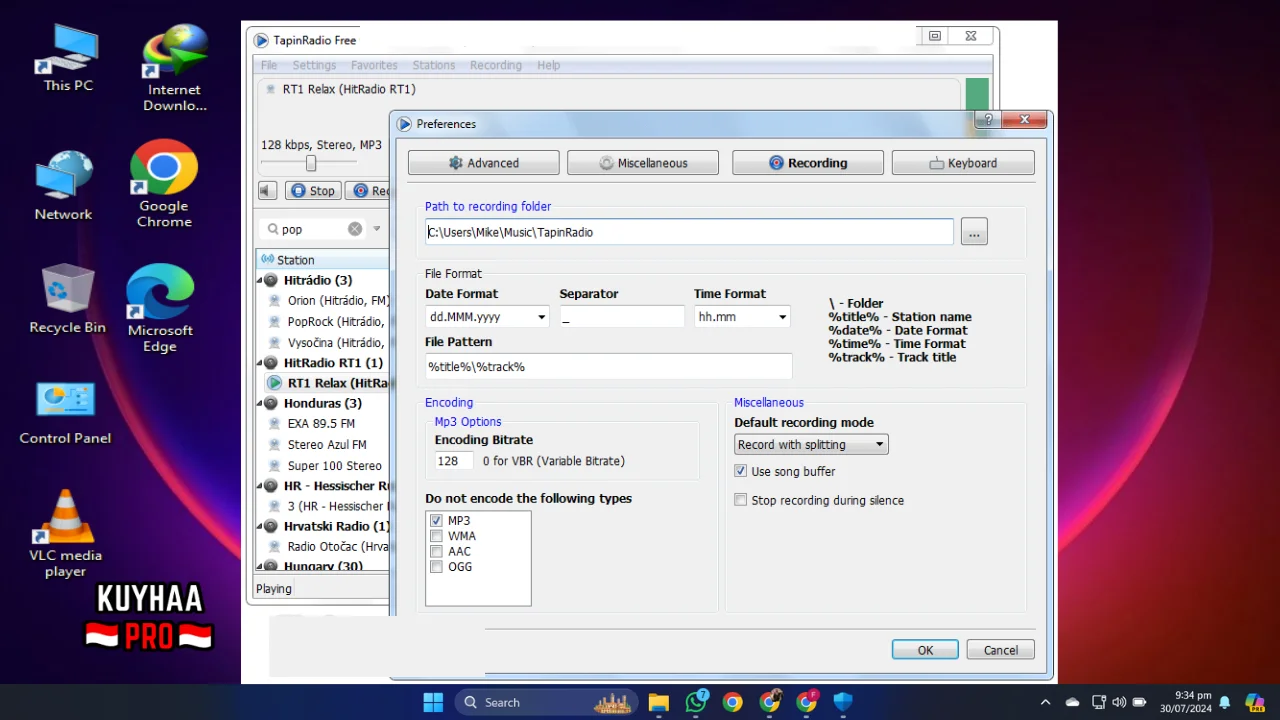Viewport: 1280px width, 720px height.
Task: Collapse the Honduras (3) group
Action: [x=261, y=404]
